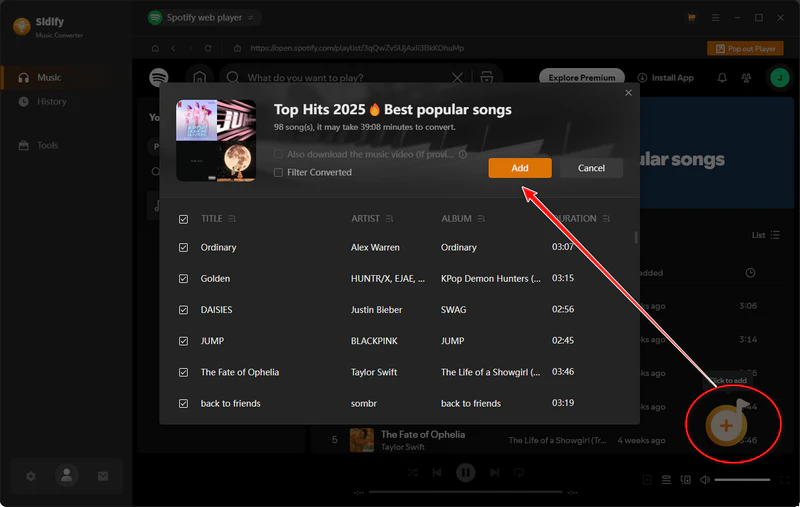This screenshot has width=800, height=507.
Task: Click the orange Add button
Action: point(520,168)
